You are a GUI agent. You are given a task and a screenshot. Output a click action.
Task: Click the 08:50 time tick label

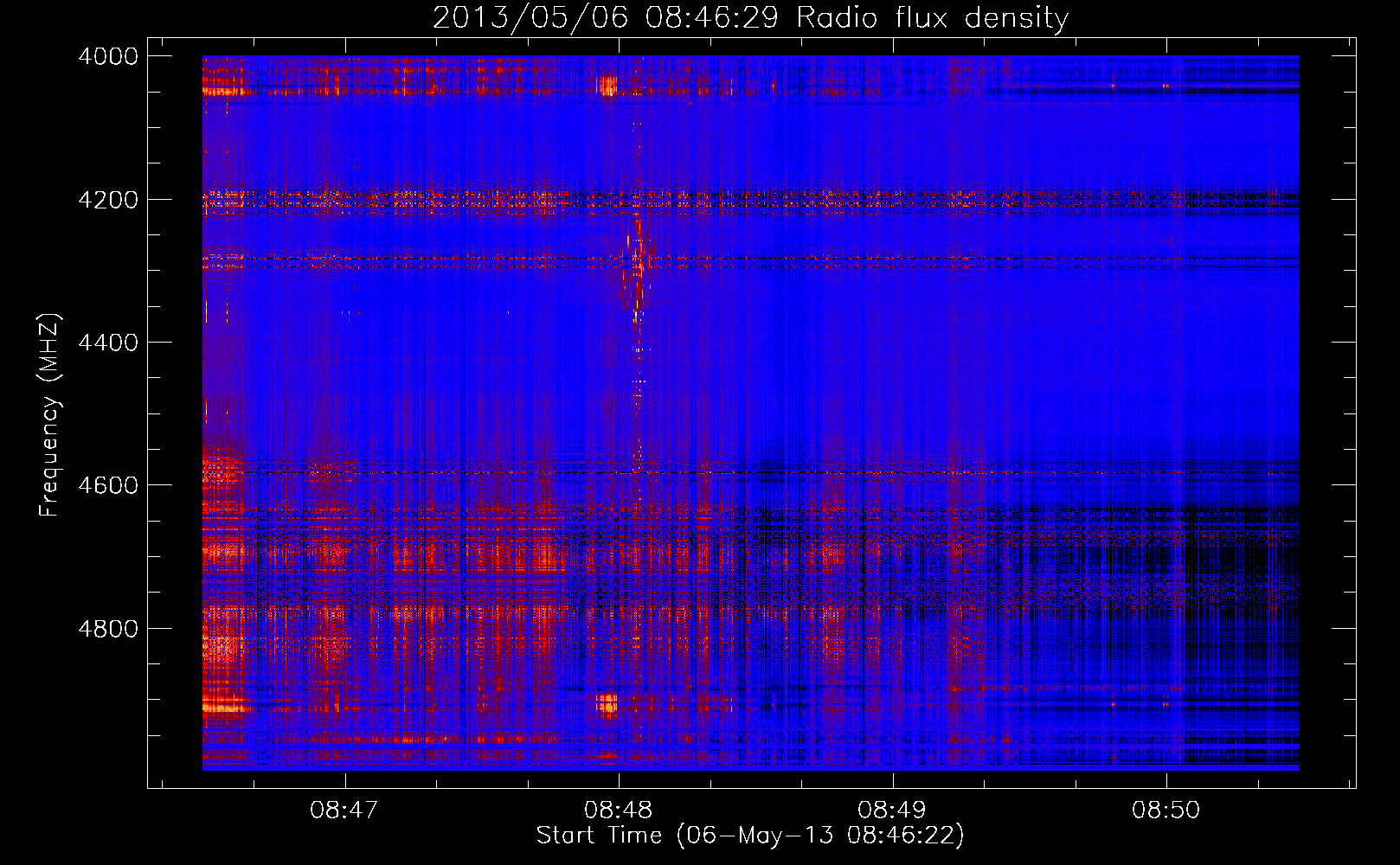point(1166,811)
